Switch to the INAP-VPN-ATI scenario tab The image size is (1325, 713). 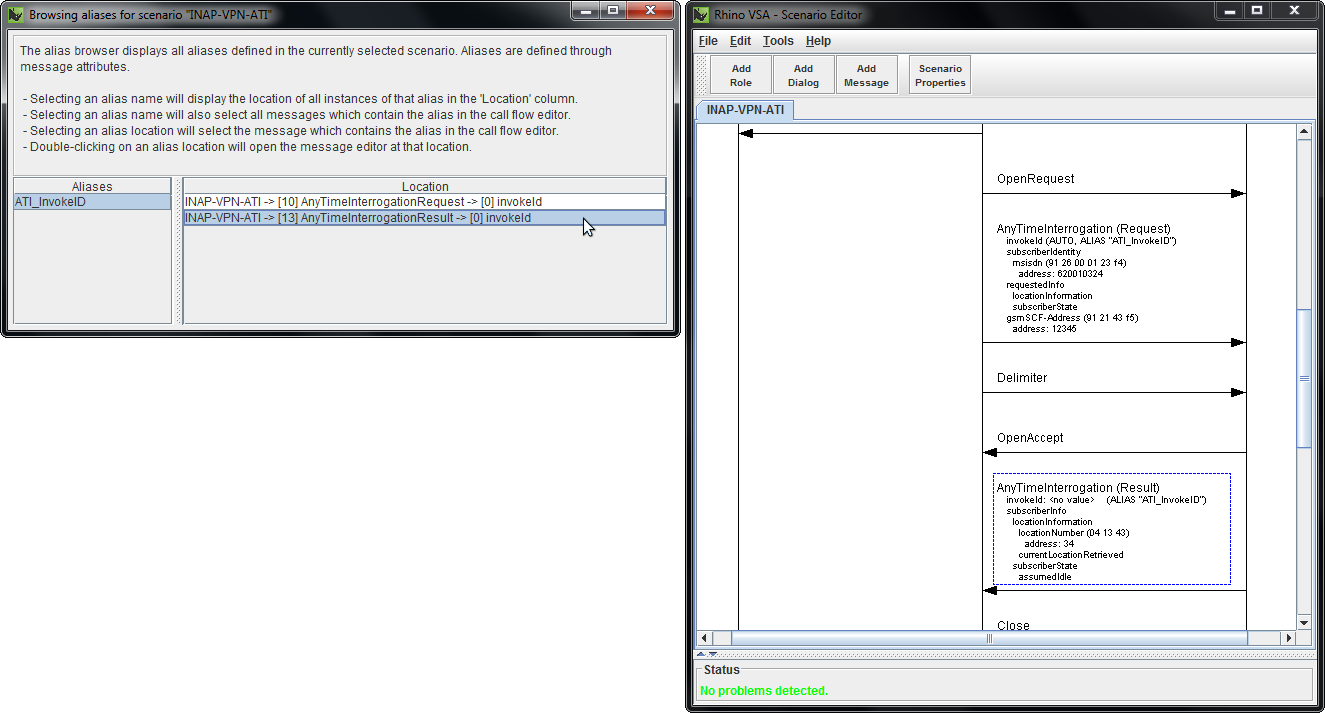743,110
